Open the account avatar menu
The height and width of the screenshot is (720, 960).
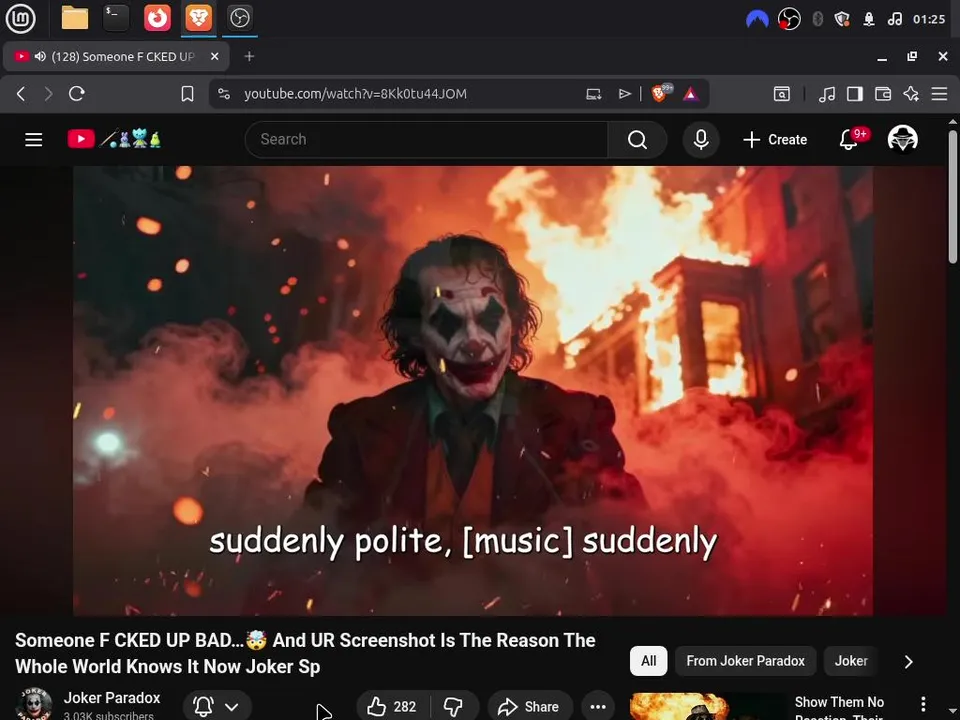pos(902,139)
